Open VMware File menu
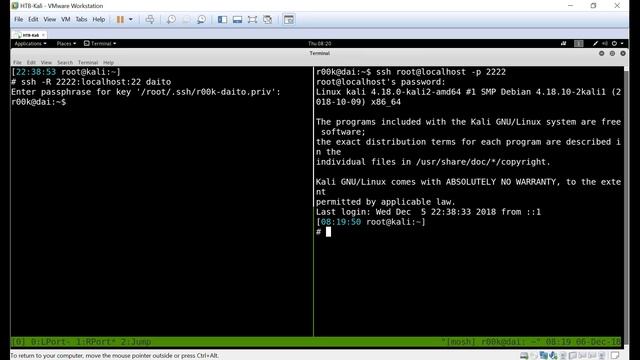Viewport: 640px width, 360px height. pyautogui.click(x=19, y=19)
